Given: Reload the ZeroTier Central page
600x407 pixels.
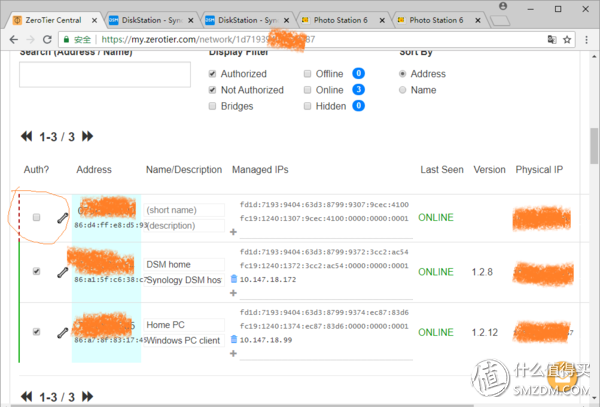Looking at the screenshot, I should 47,39.
